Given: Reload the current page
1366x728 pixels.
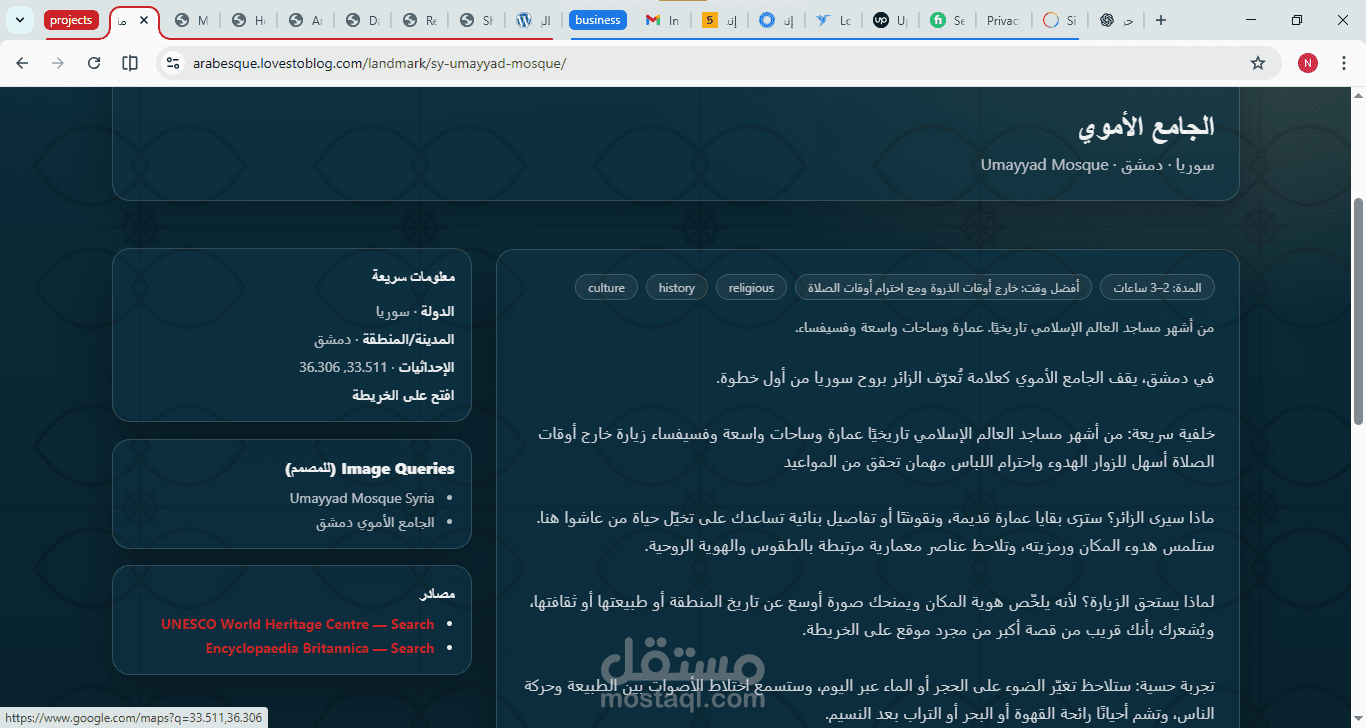Looking at the screenshot, I should click(94, 63).
